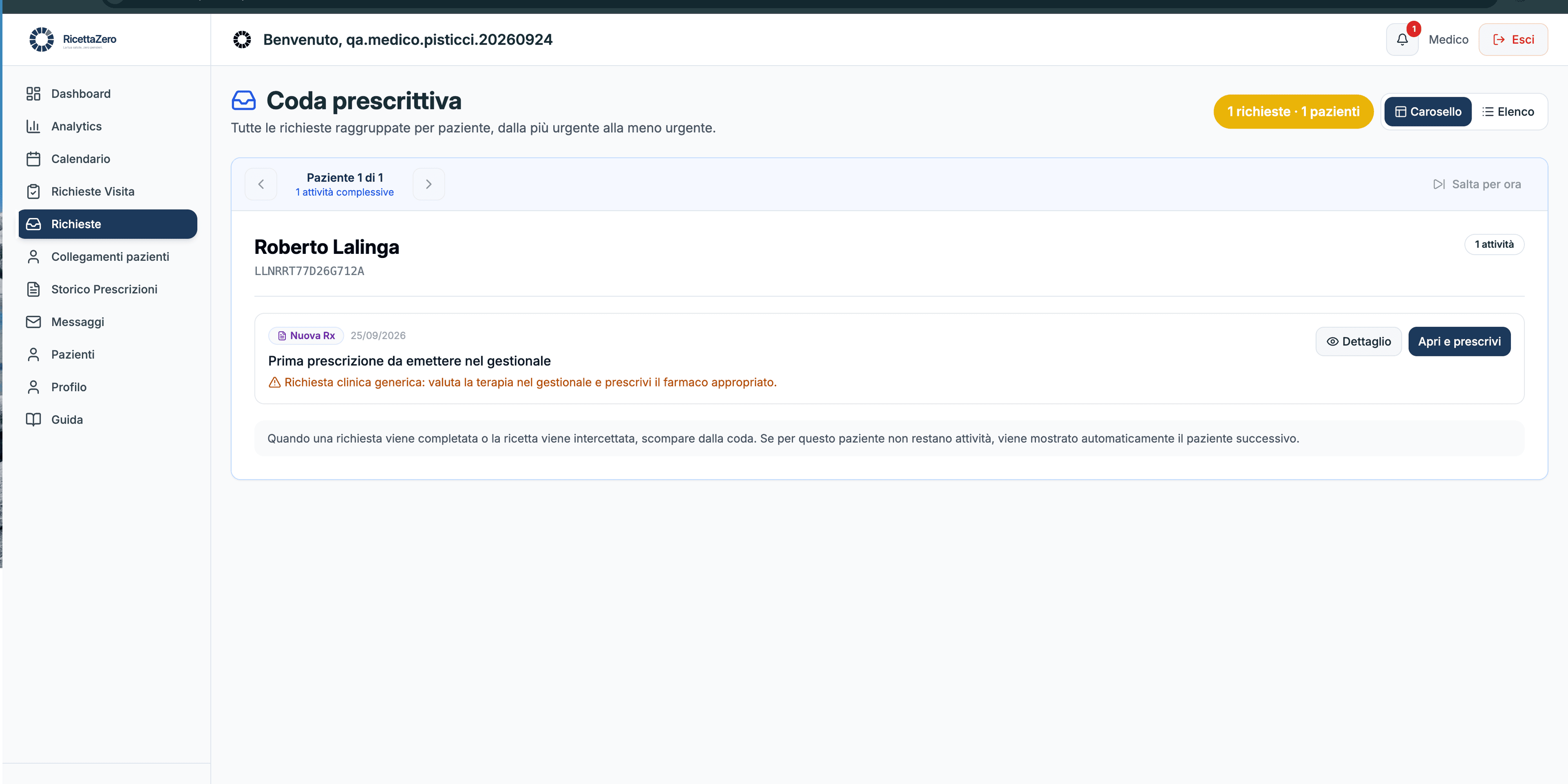Screen dimensions: 1568x784
Task: Click the Nuova Rx tag
Action: (306, 336)
